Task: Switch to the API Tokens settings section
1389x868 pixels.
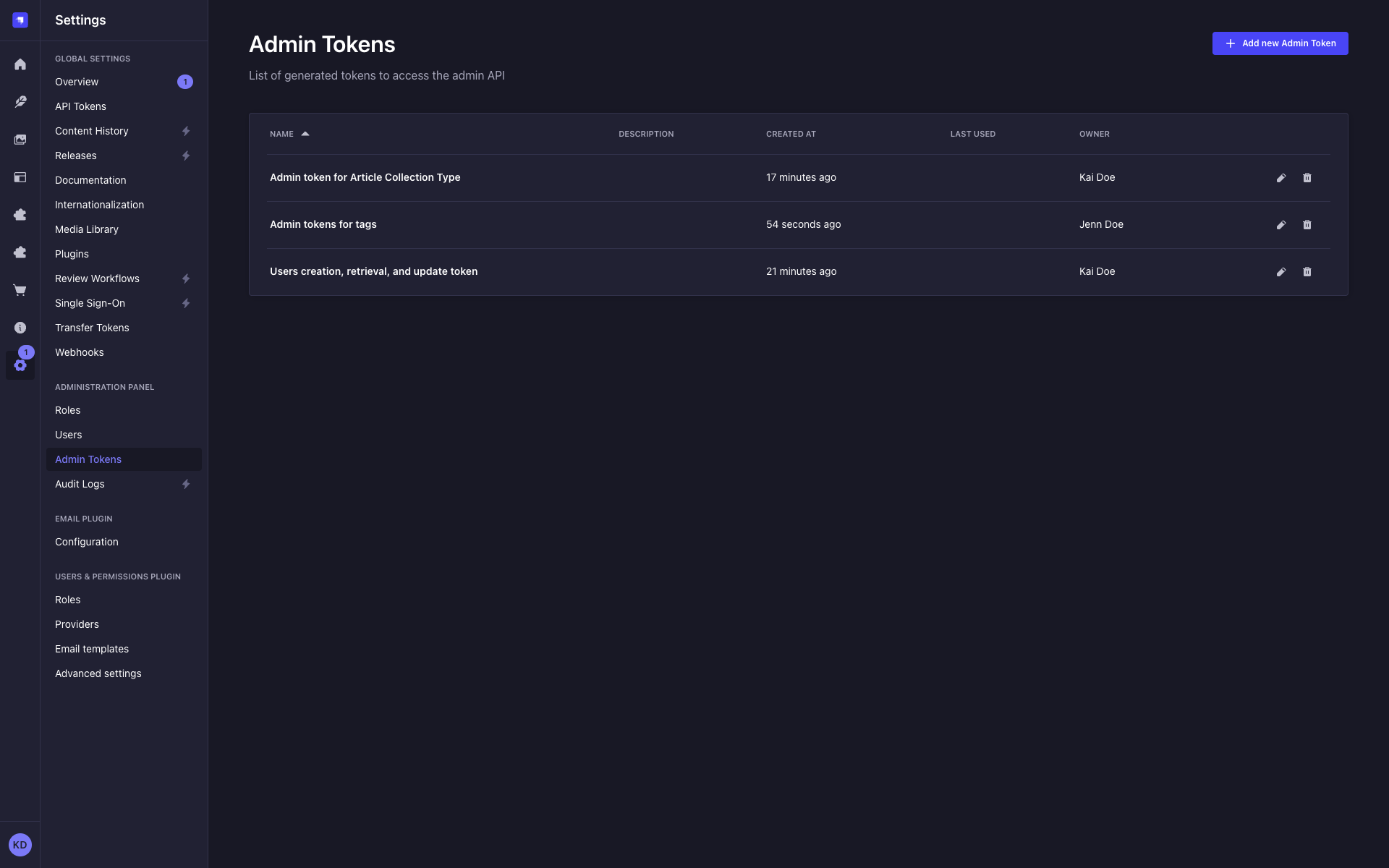Action: click(80, 106)
